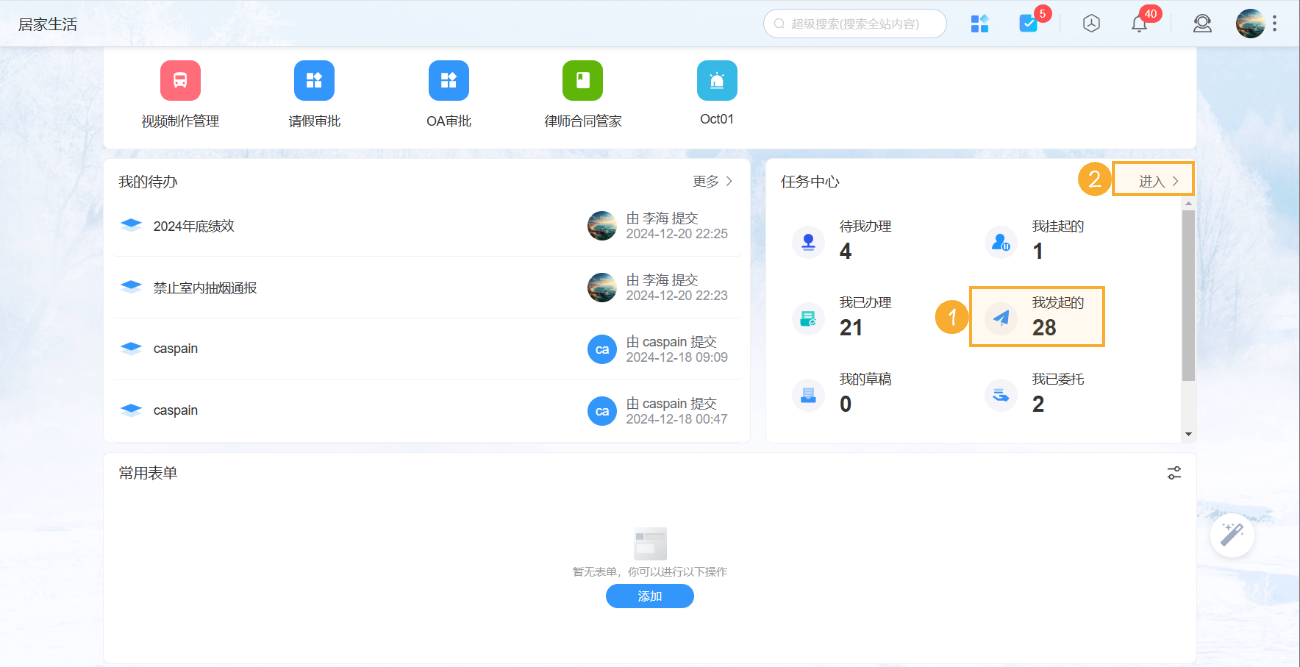Viewport: 1300px width, 667px height.
Task: Click the user avatar in header
Action: point(1250,24)
